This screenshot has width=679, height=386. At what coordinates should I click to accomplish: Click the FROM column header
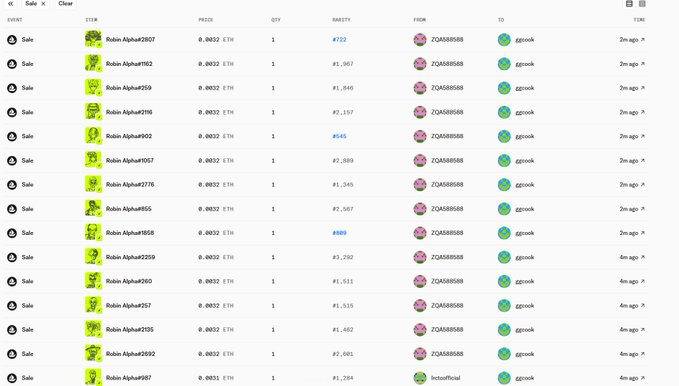point(419,20)
